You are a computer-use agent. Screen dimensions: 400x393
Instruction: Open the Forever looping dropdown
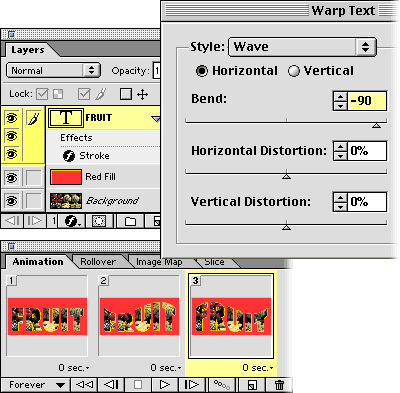click(36, 385)
